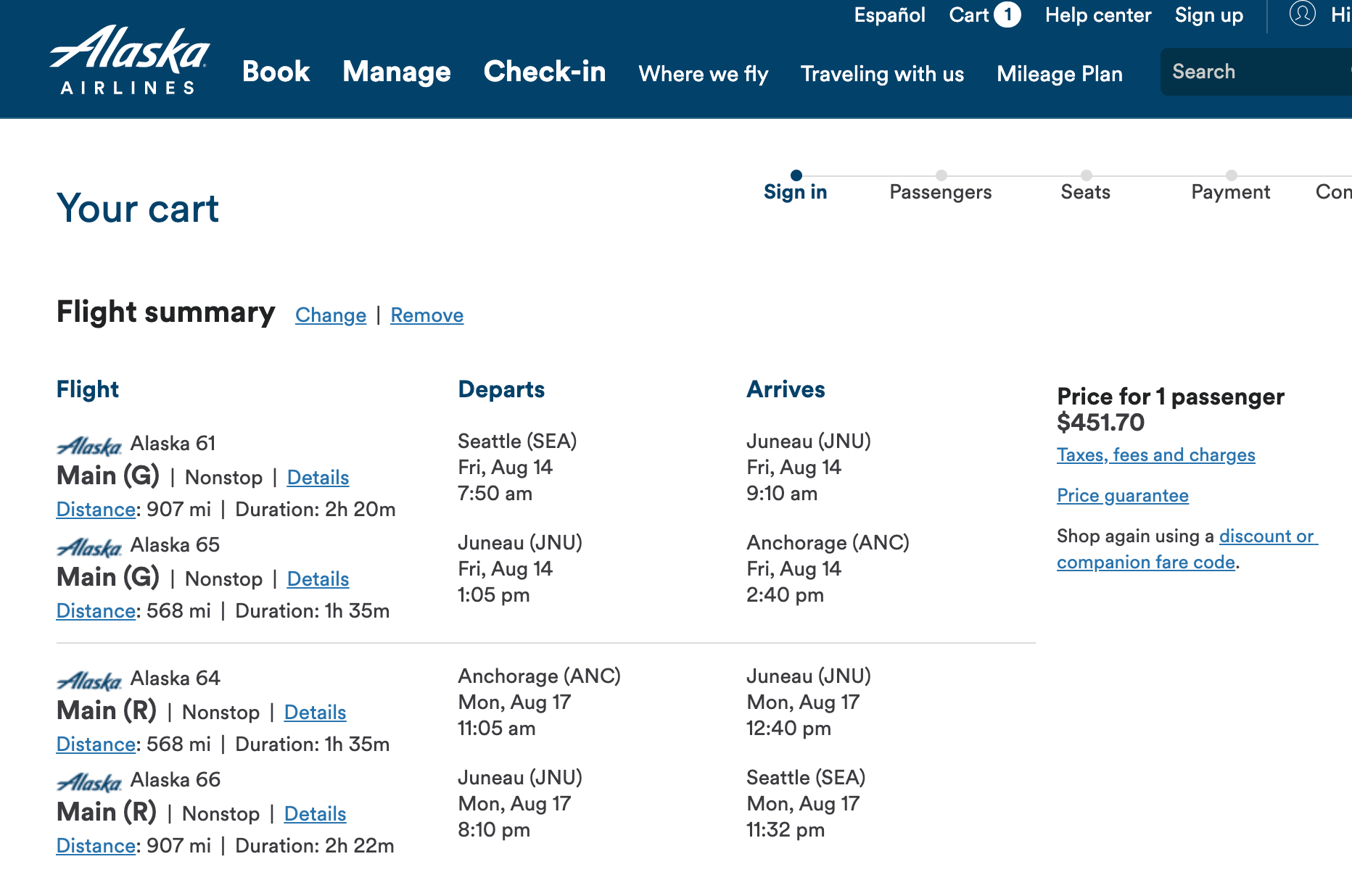Click Alaska logo beside flight 64

coord(89,680)
